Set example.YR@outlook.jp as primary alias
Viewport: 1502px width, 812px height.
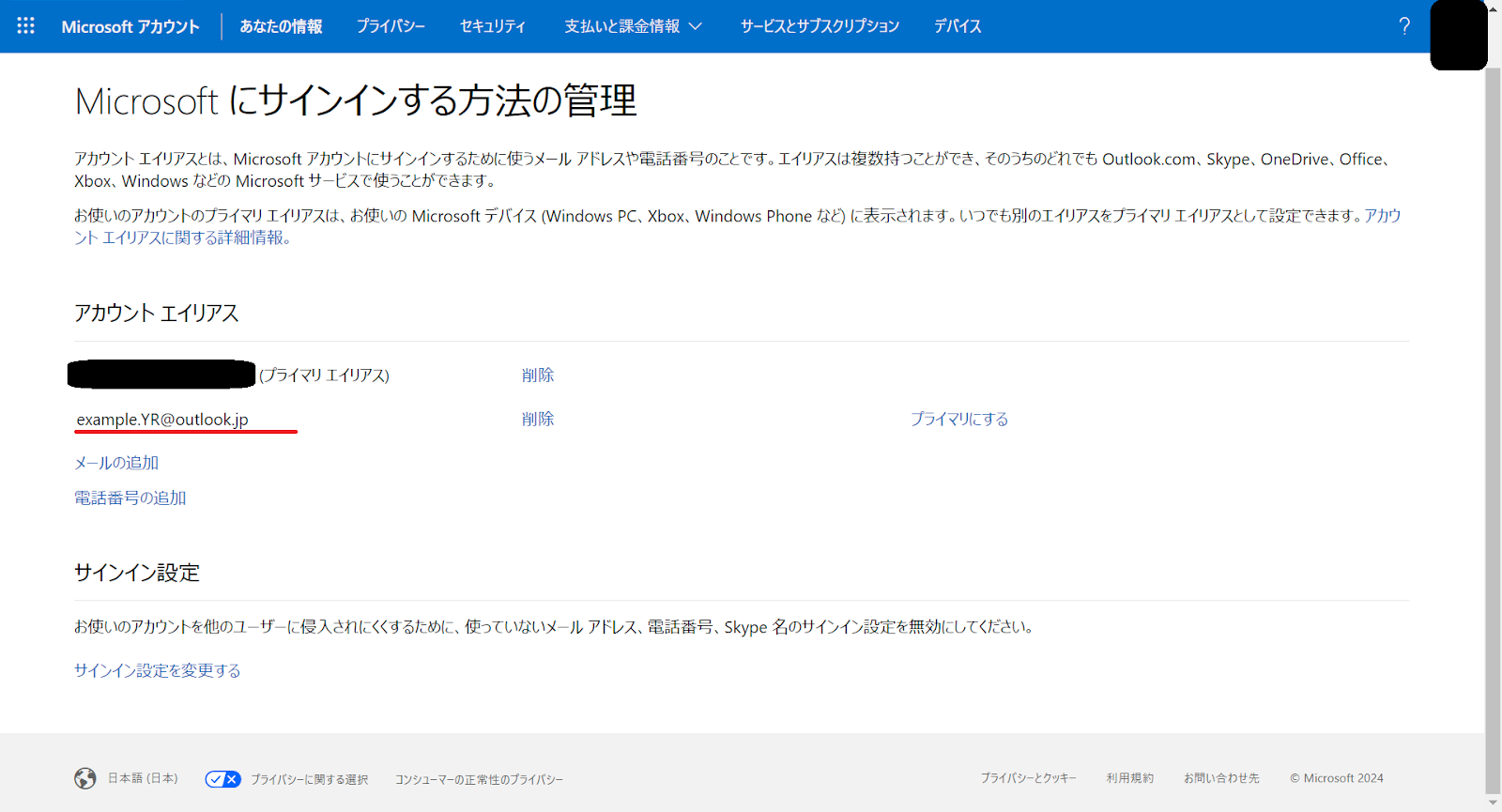[959, 419]
